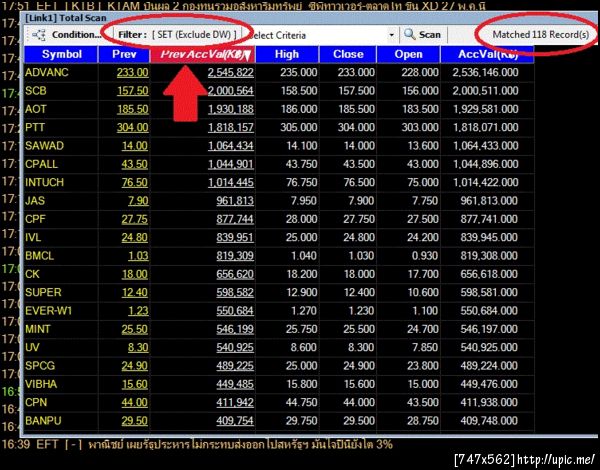Select the MINT symbol
This screenshot has width=600, height=470.
coord(38,329)
